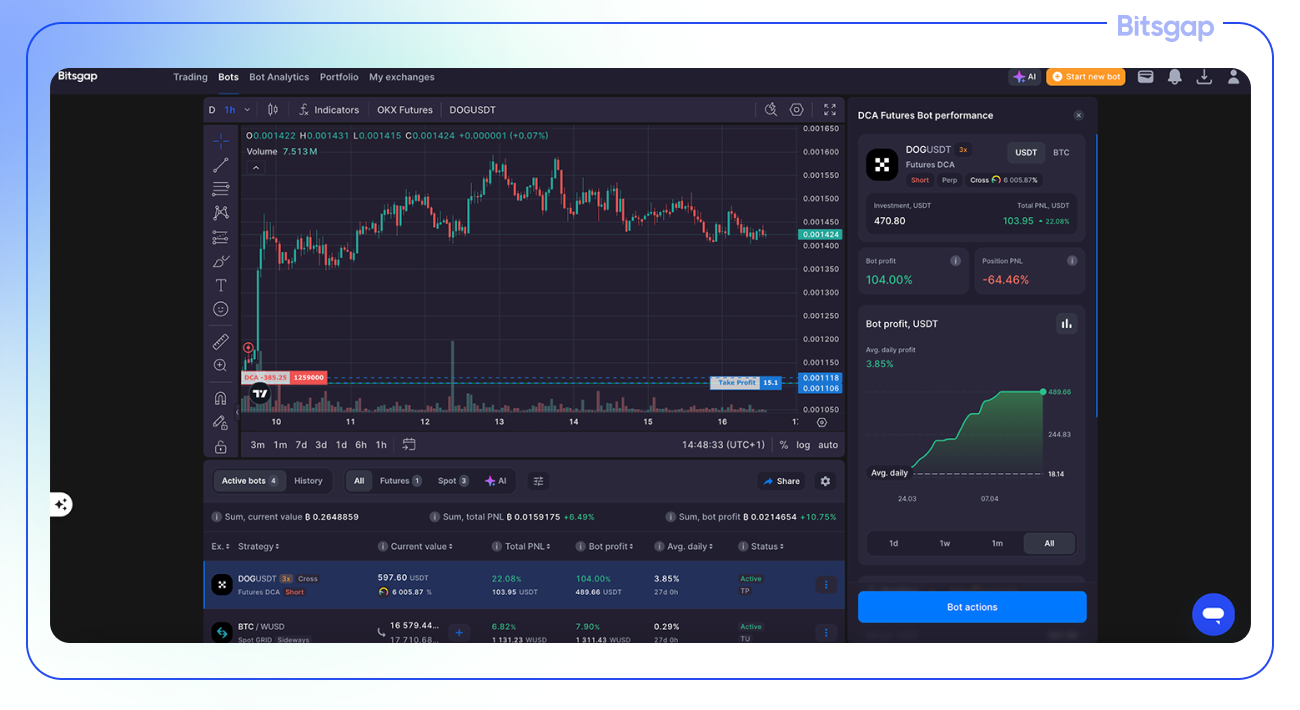The height and width of the screenshot is (710, 1300).
Task: Set chart range to 6h
Action: pyautogui.click(x=361, y=445)
